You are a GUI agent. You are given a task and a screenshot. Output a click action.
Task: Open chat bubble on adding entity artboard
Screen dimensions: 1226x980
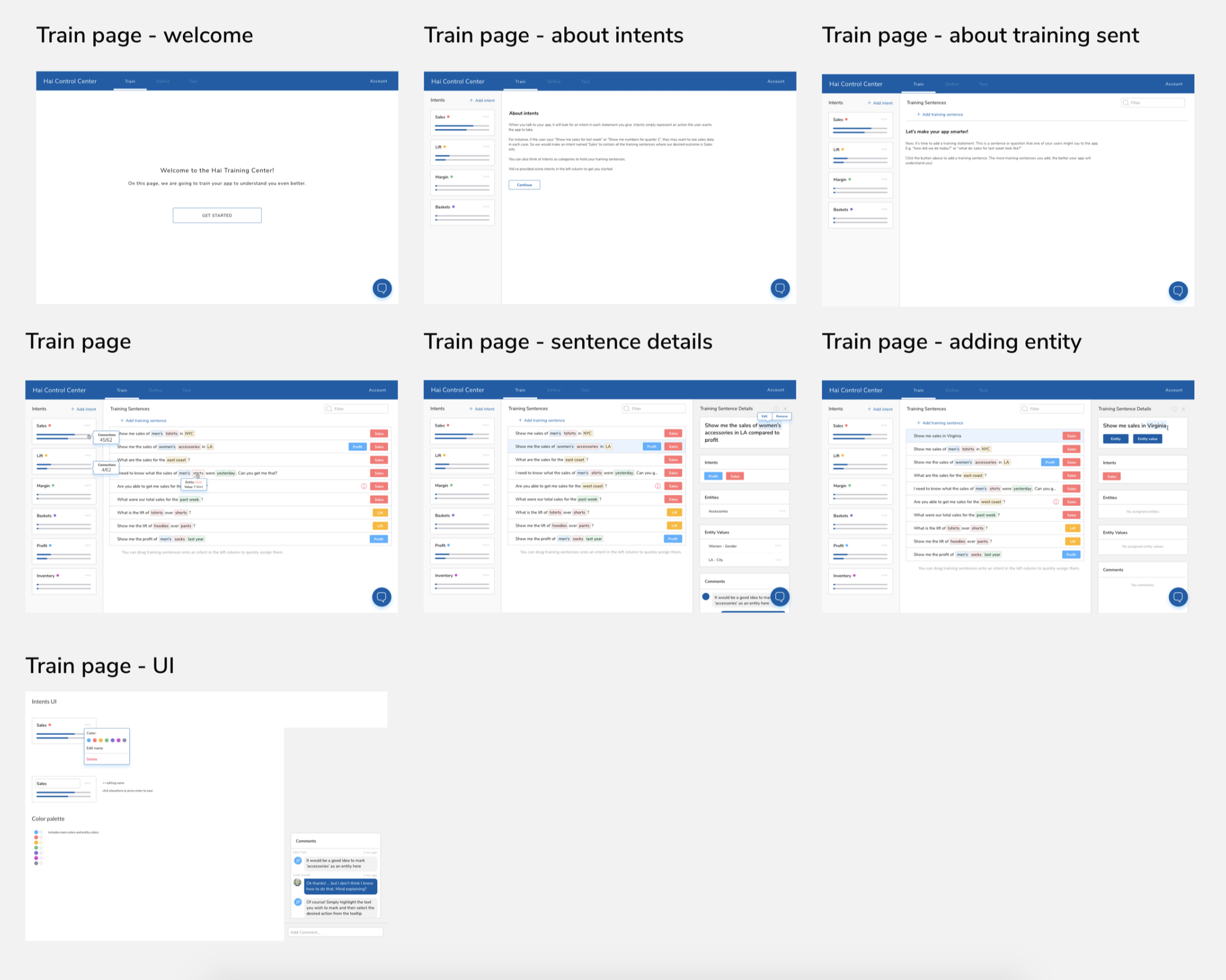point(1178,597)
